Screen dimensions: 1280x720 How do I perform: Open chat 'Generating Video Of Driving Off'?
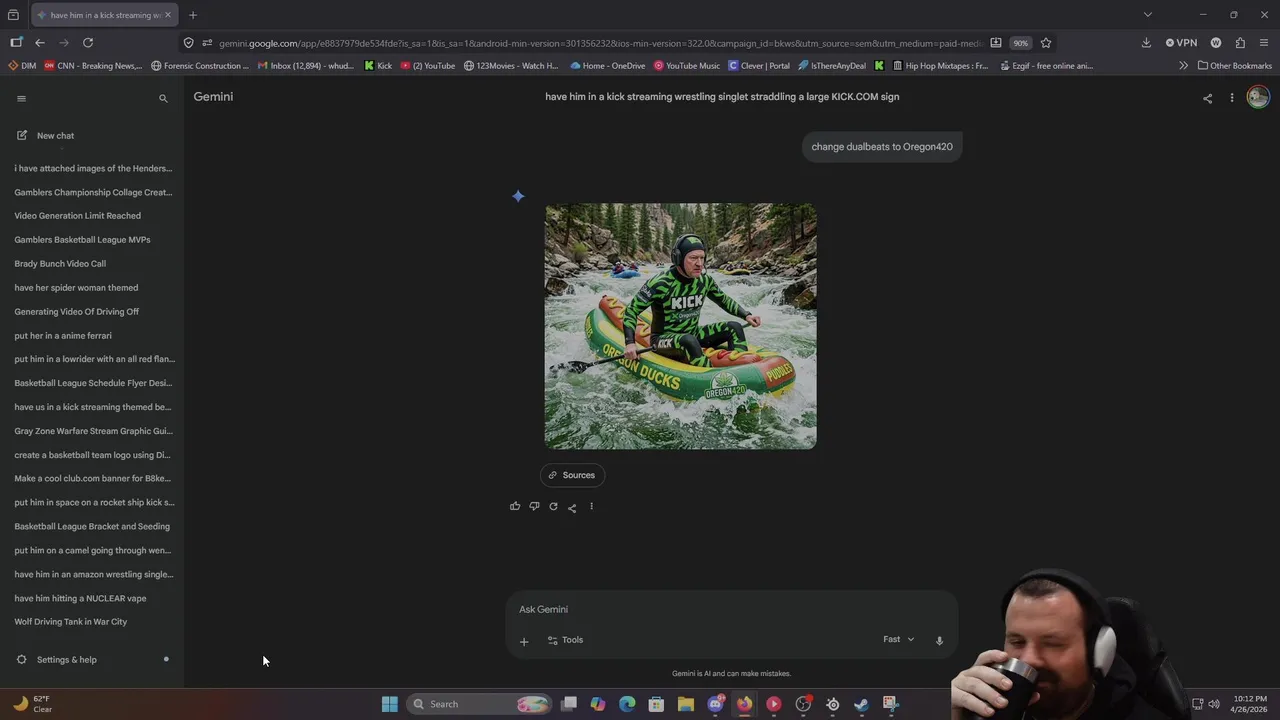pos(76,312)
